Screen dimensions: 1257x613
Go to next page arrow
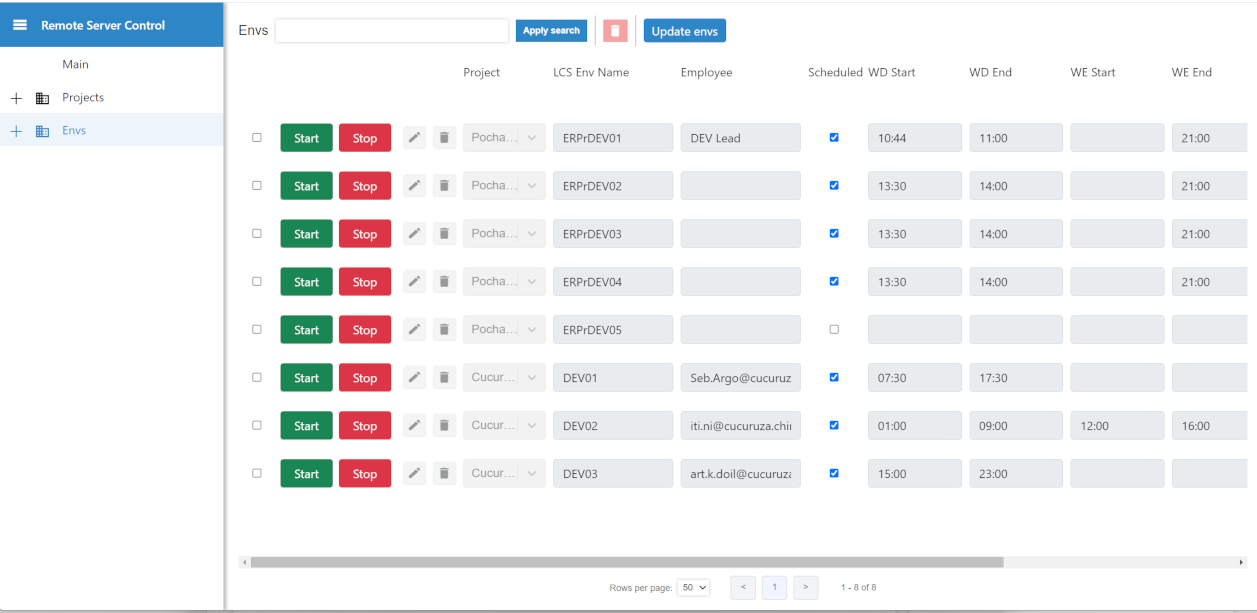pos(806,588)
